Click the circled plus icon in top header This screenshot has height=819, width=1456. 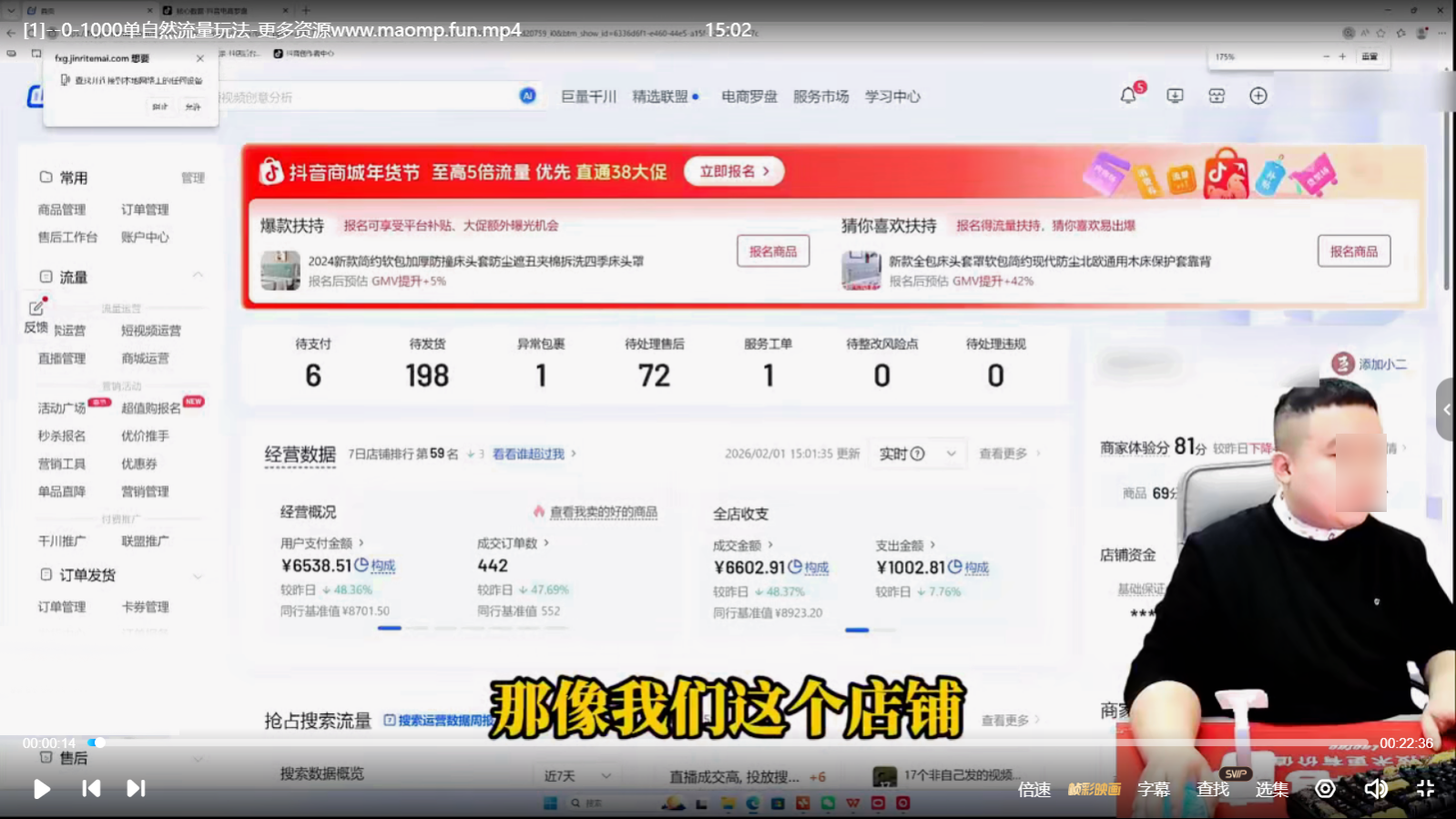click(x=1257, y=96)
